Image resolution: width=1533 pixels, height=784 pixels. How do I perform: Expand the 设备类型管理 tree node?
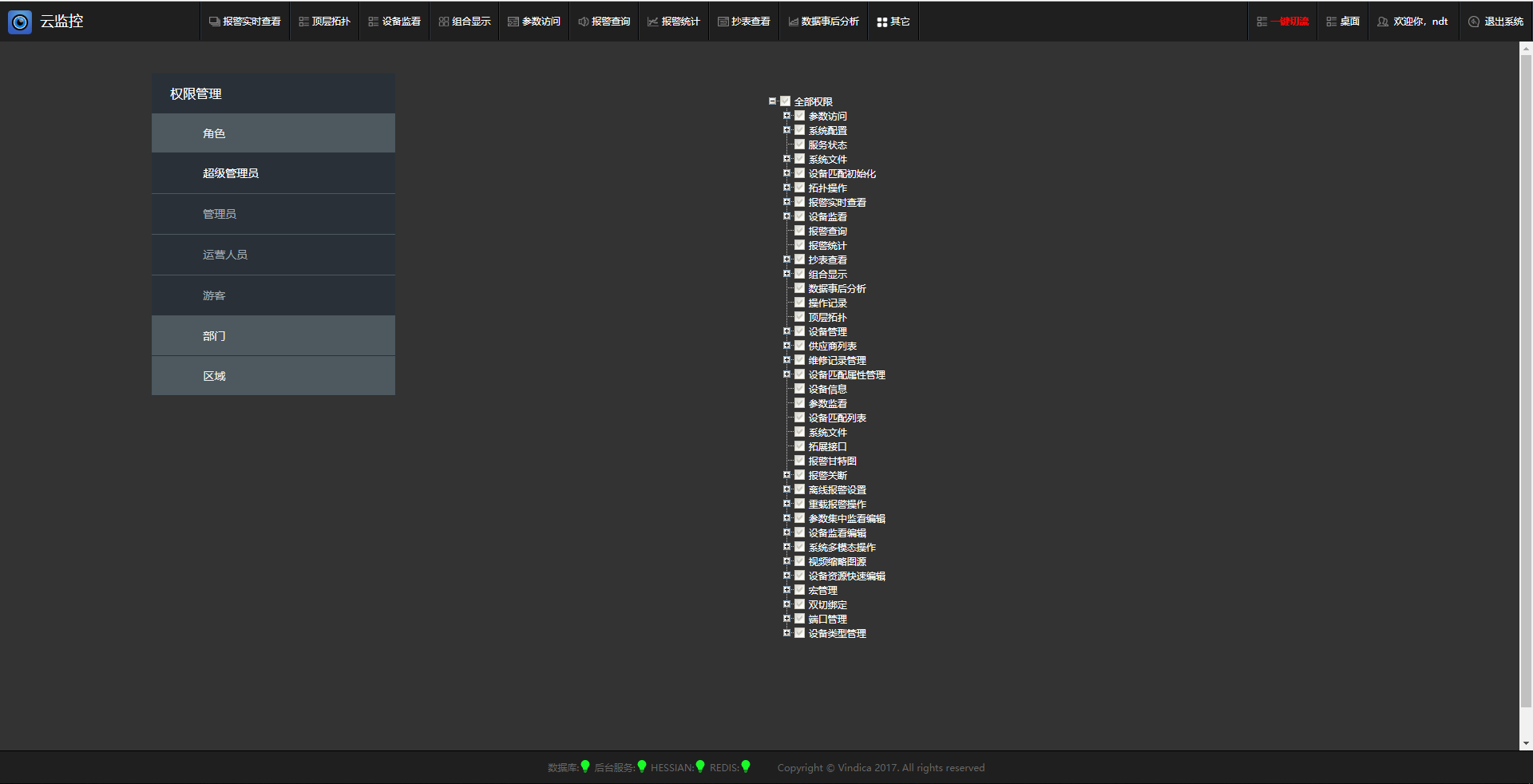pos(787,633)
